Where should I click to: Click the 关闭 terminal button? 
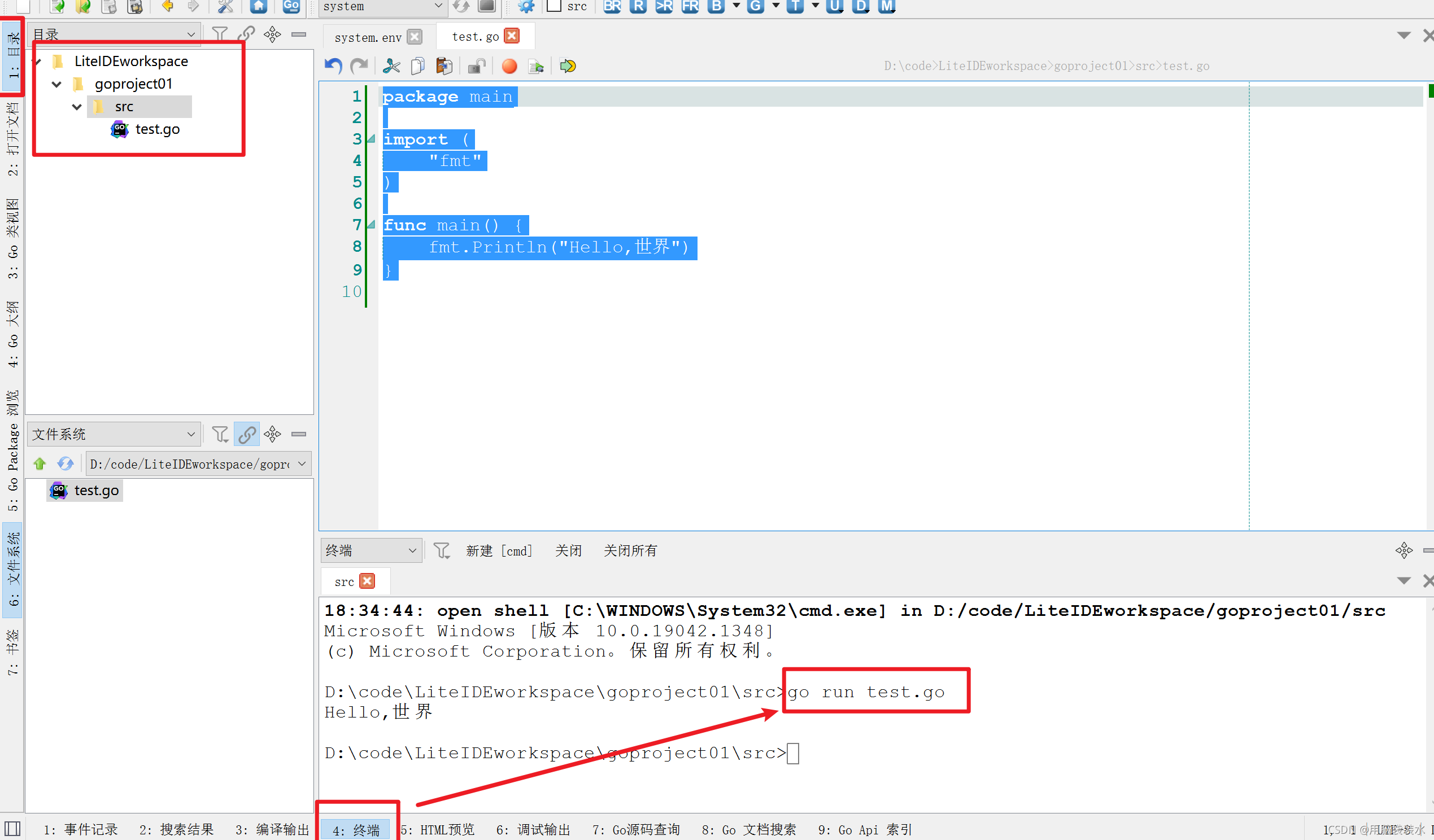pos(569,550)
